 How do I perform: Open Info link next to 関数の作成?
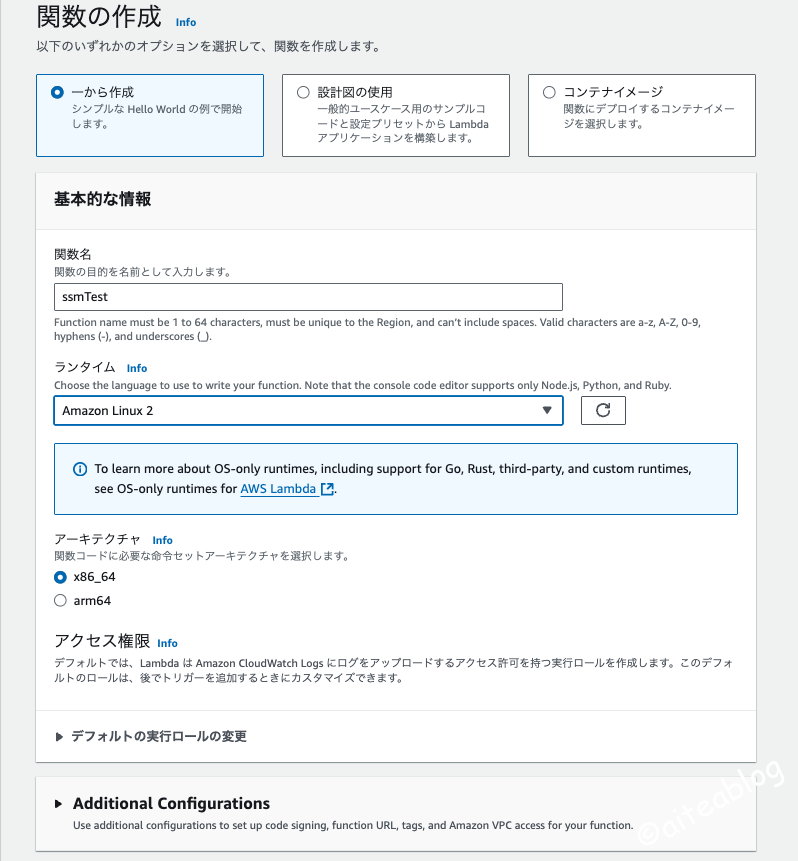tap(186, 21)
